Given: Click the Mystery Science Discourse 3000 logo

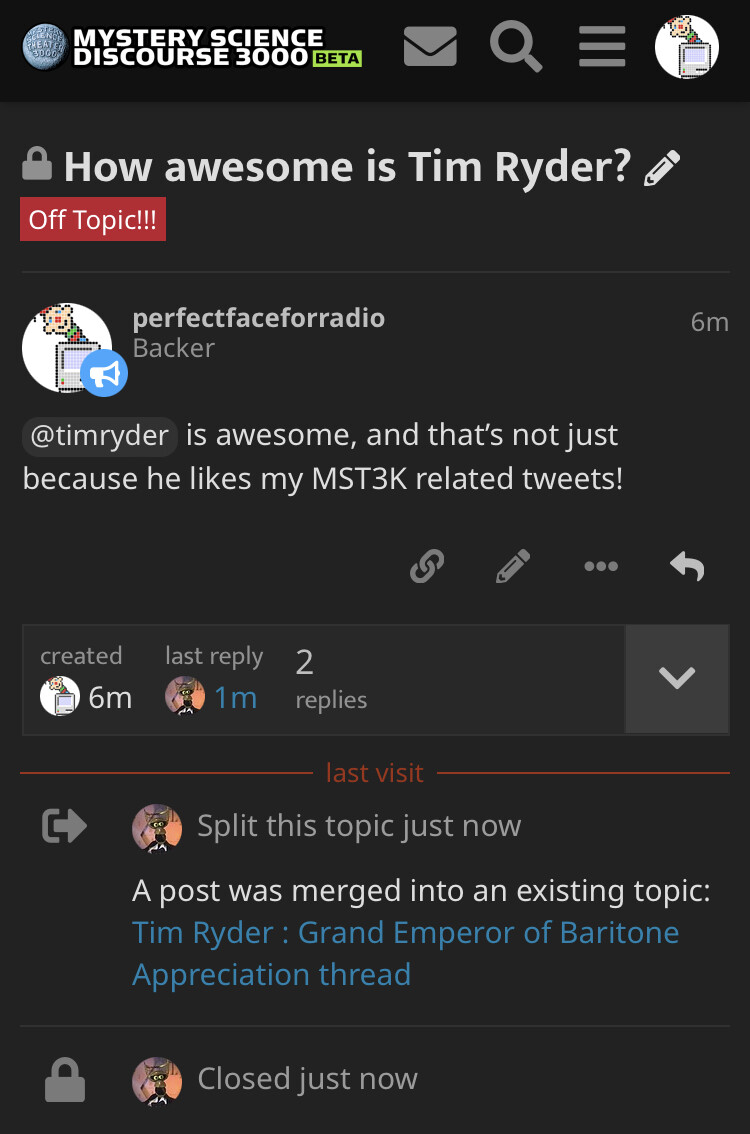Looking at the screenshot, I should 192,47.
